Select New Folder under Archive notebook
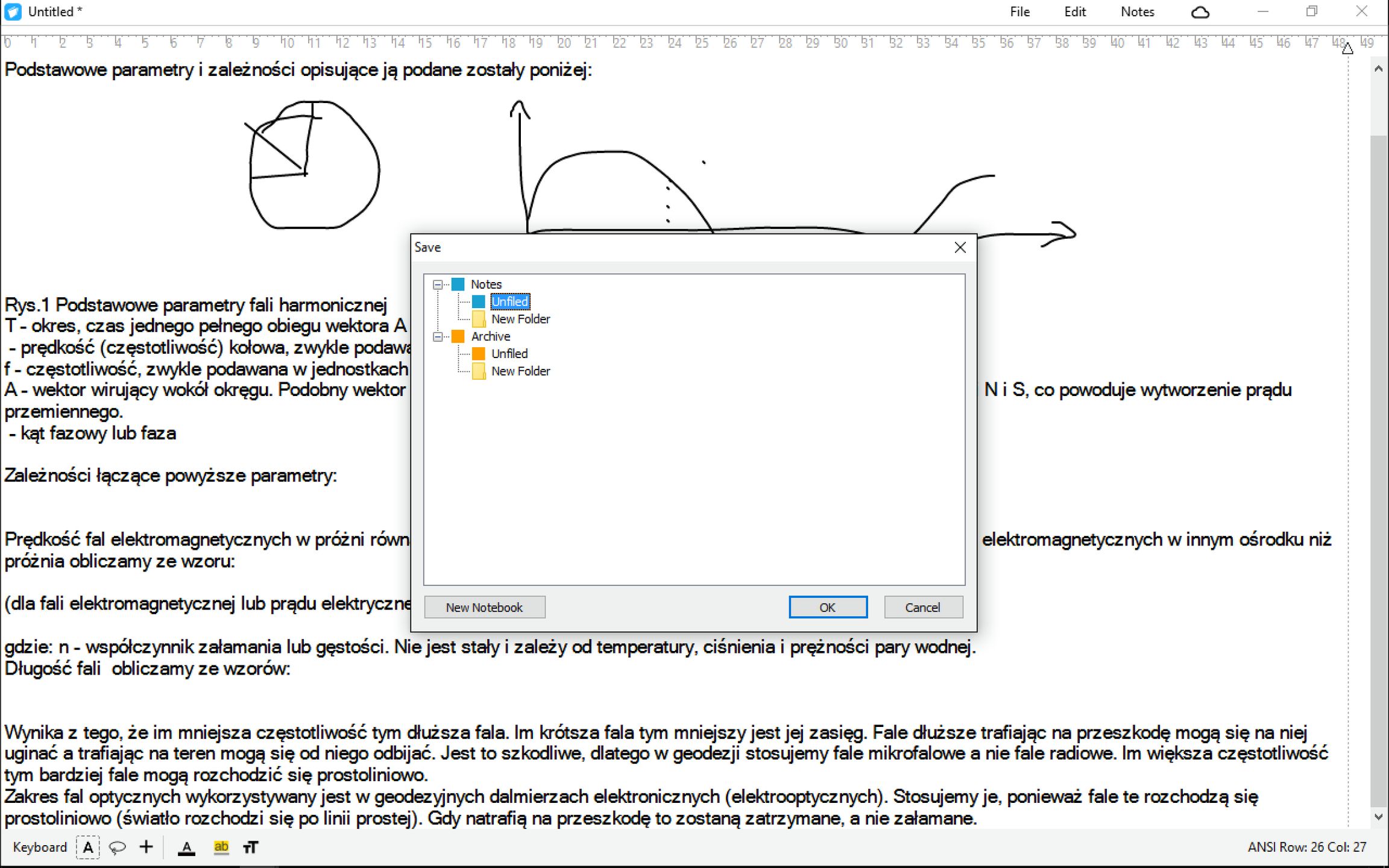This screenshot has height=868, width=1389. [x=520, y=371]
